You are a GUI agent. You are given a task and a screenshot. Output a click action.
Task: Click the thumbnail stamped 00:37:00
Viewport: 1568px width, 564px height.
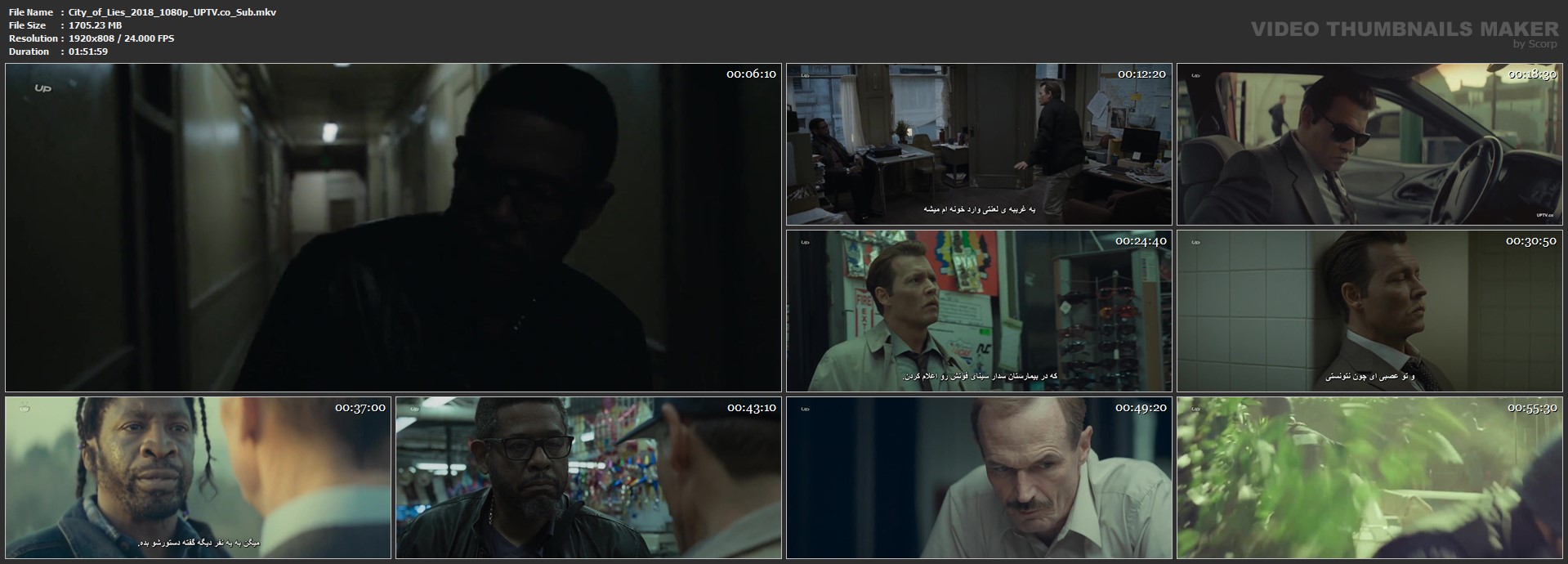[x=199, y=478]
